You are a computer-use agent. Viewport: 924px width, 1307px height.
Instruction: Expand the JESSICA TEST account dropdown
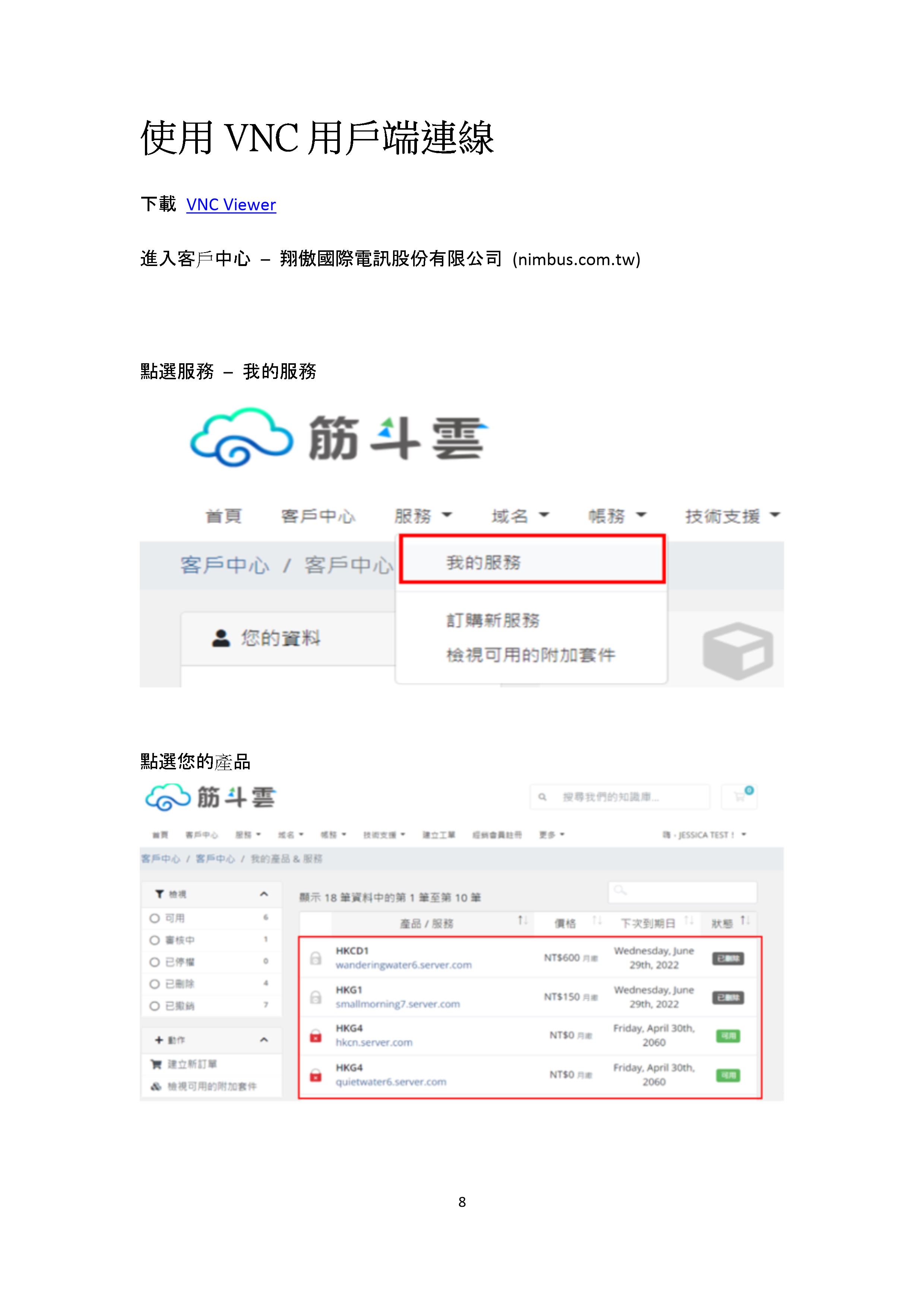pos(706,835)
